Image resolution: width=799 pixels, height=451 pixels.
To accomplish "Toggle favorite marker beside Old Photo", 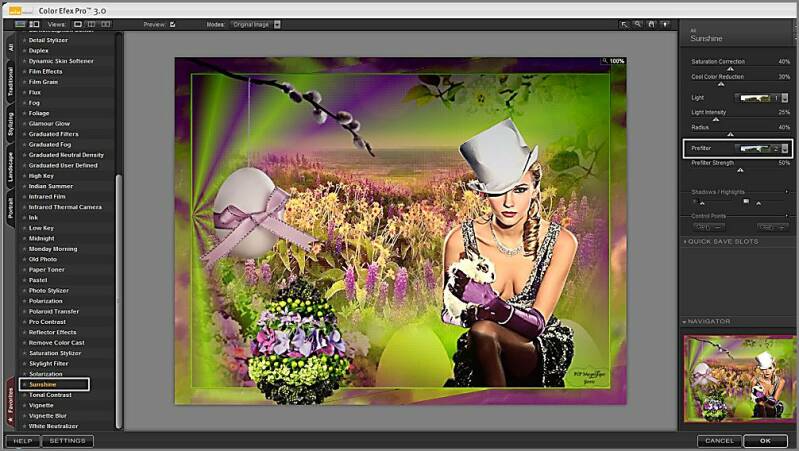I will 24,259.
